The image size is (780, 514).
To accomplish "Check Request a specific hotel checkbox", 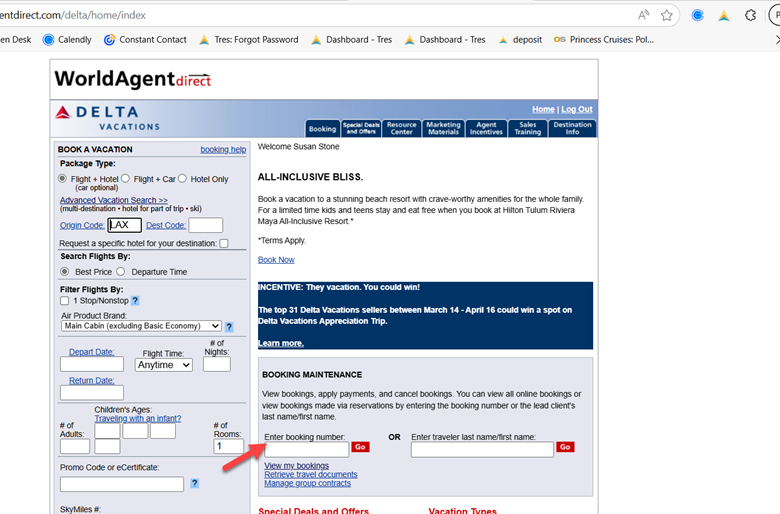I will (x=224, y=243).
